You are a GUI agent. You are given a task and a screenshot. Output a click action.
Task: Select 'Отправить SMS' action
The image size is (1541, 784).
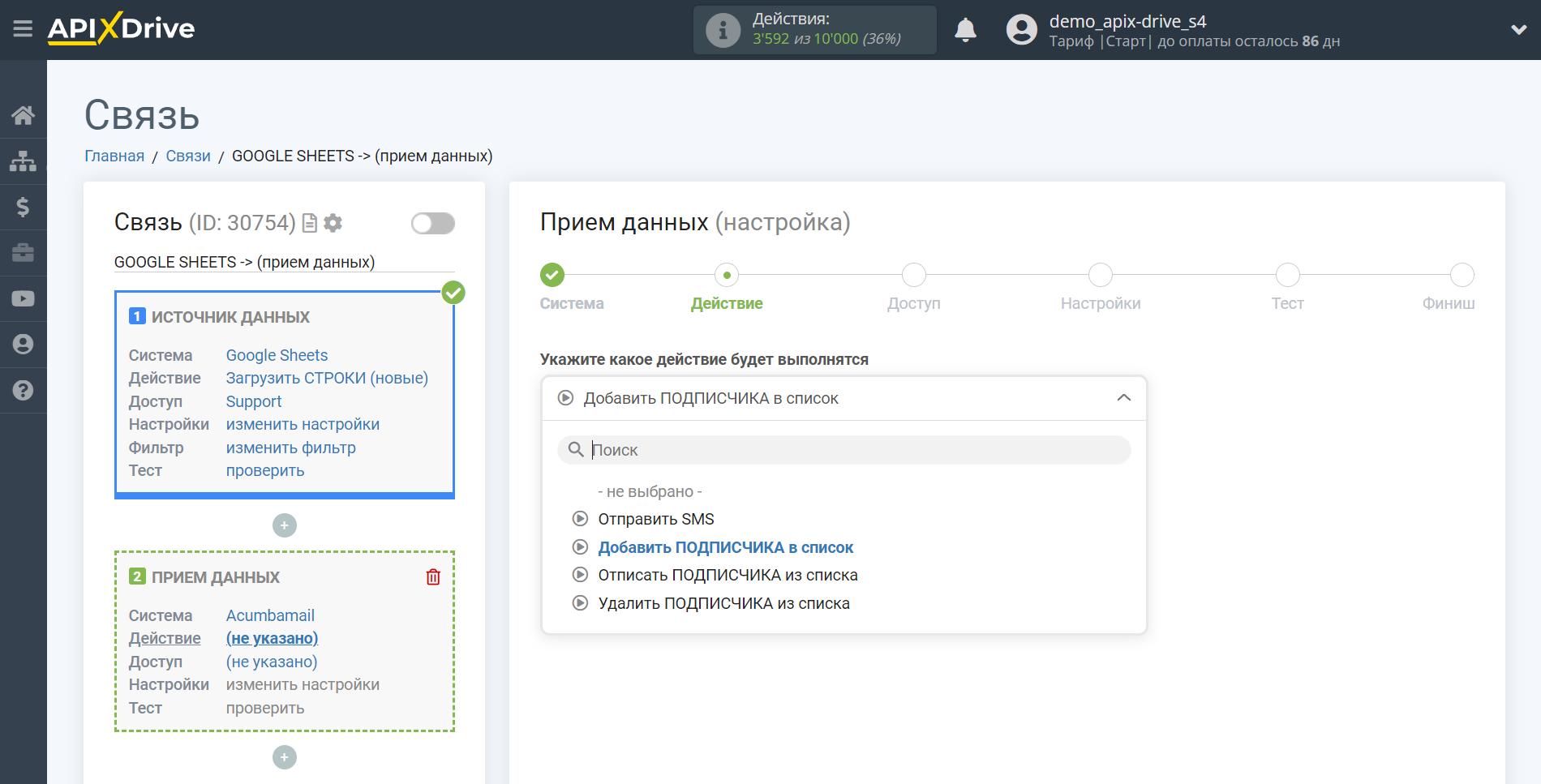(x=656, y=519)
